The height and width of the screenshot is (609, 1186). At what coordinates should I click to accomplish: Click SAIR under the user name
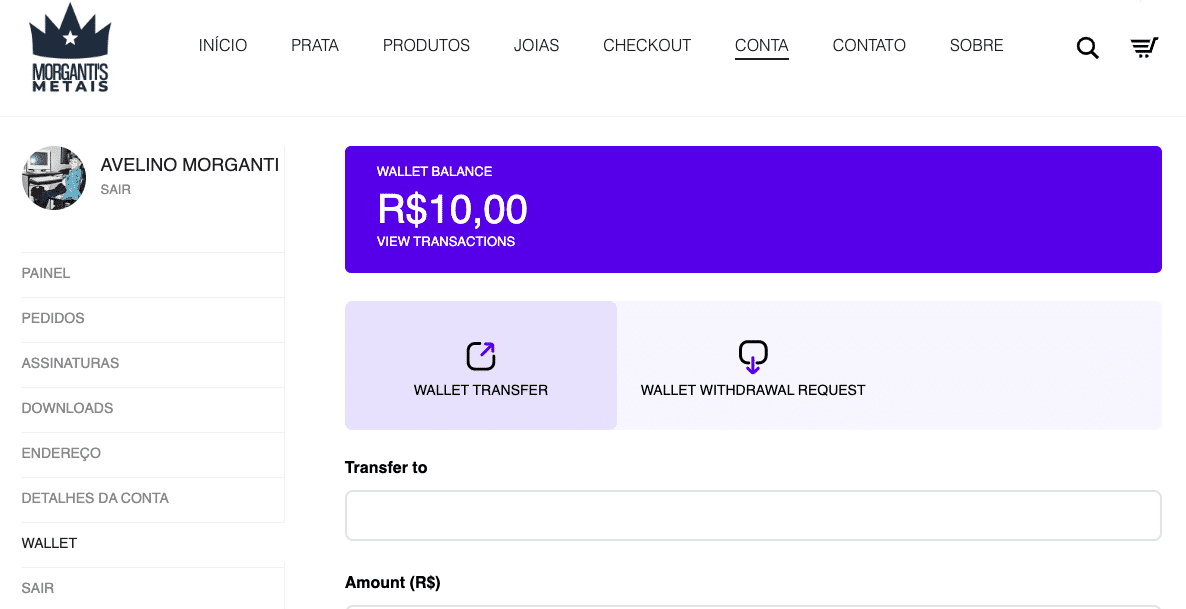tap(116, 190)
